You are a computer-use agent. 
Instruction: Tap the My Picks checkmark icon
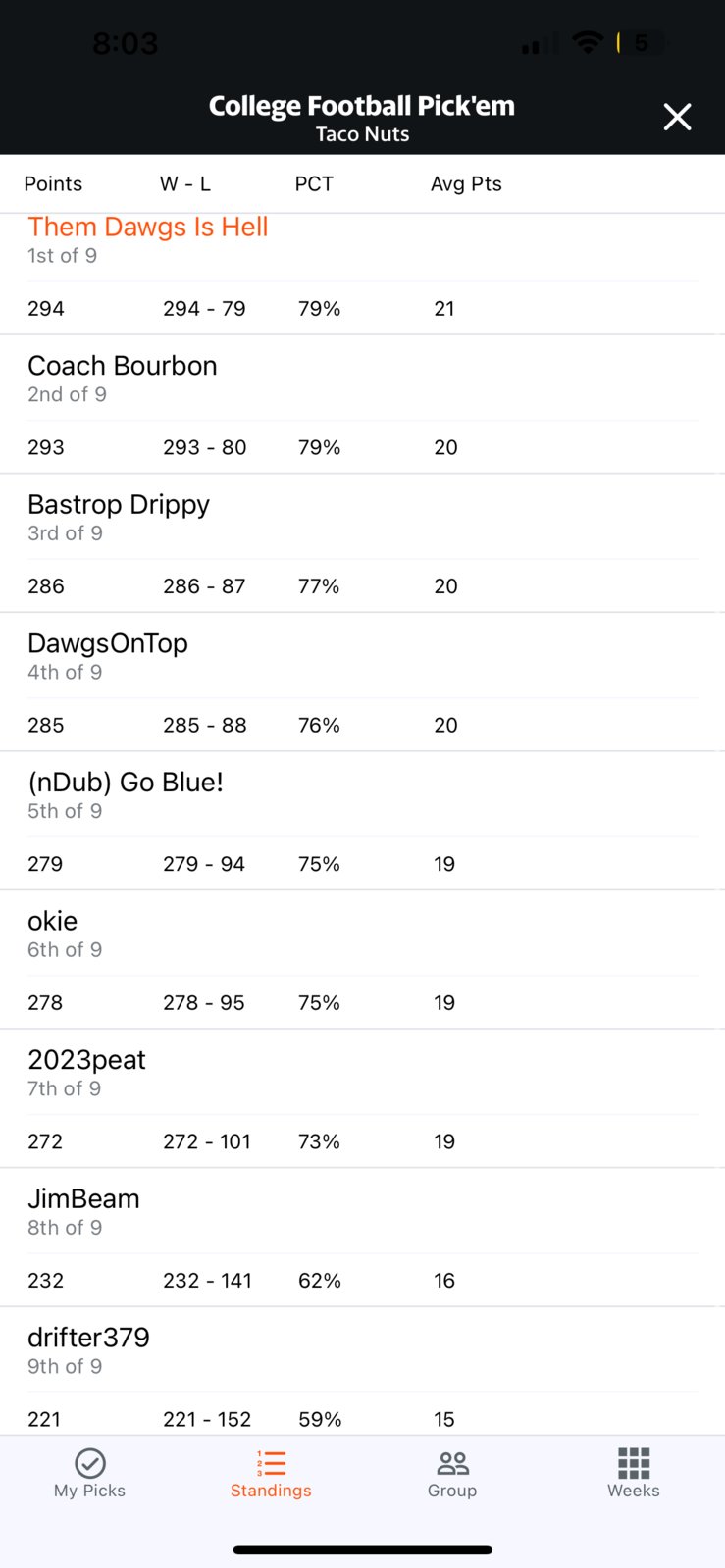[x=90, y=1463]
